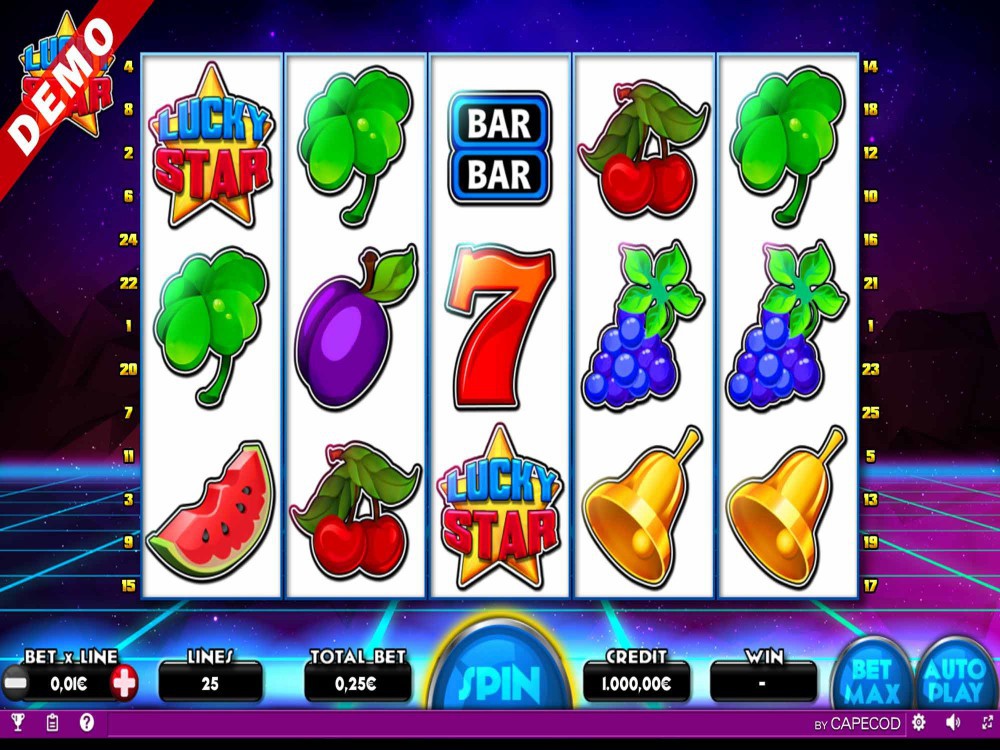Click the watermelon symbol on first reel
This screenshot has height=750, width=1000.
[x=212, y=510]
